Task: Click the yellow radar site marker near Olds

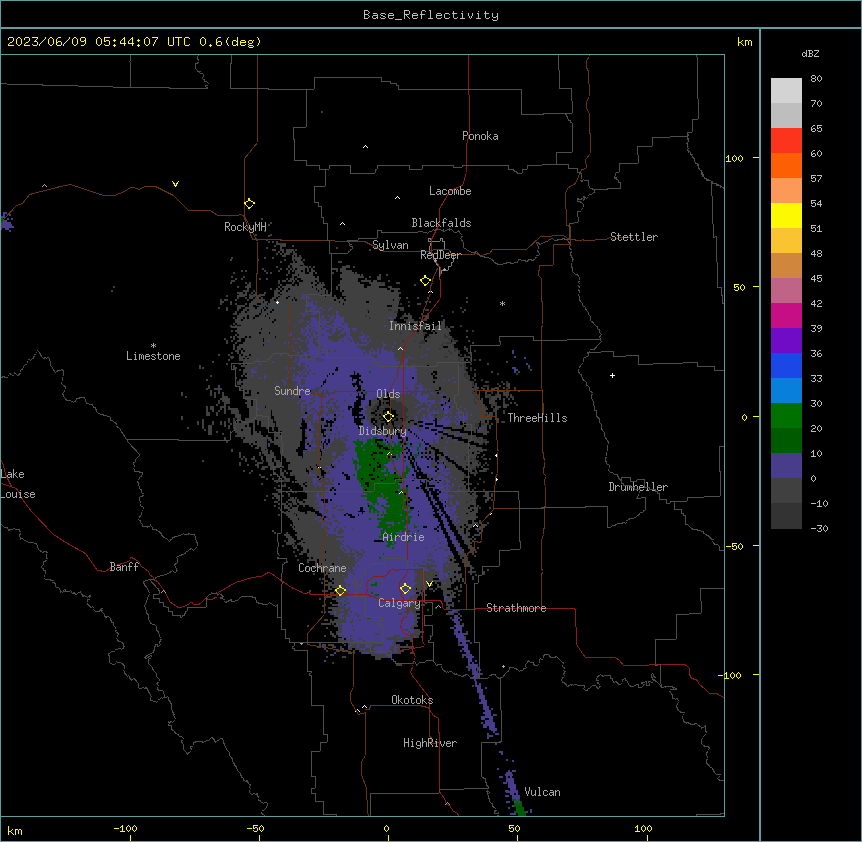Action: pos(388,417)
